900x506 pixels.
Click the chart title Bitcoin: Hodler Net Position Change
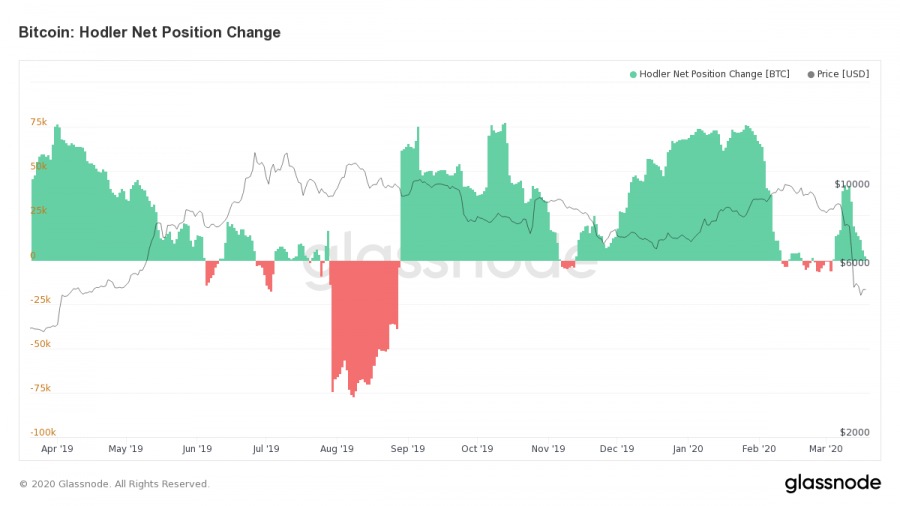pyautogui.click(x=150, y=32)
